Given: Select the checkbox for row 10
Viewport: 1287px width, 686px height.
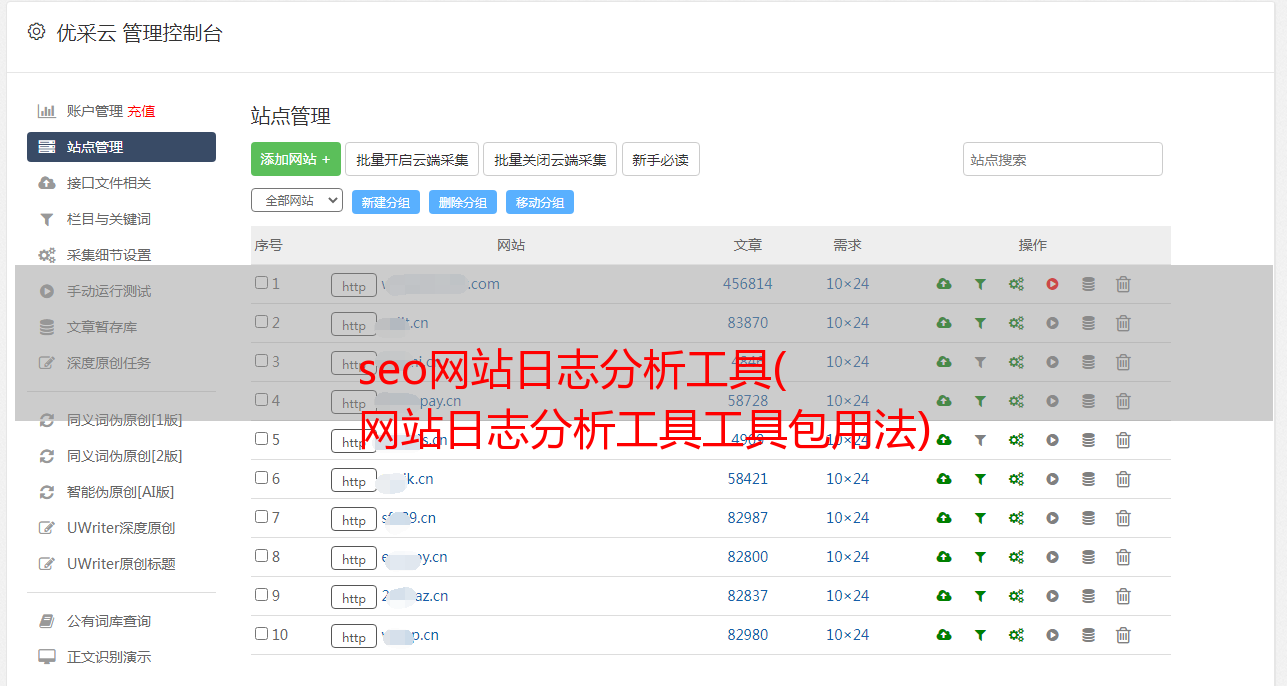Looking at the screenshot, I should [261, 634].
